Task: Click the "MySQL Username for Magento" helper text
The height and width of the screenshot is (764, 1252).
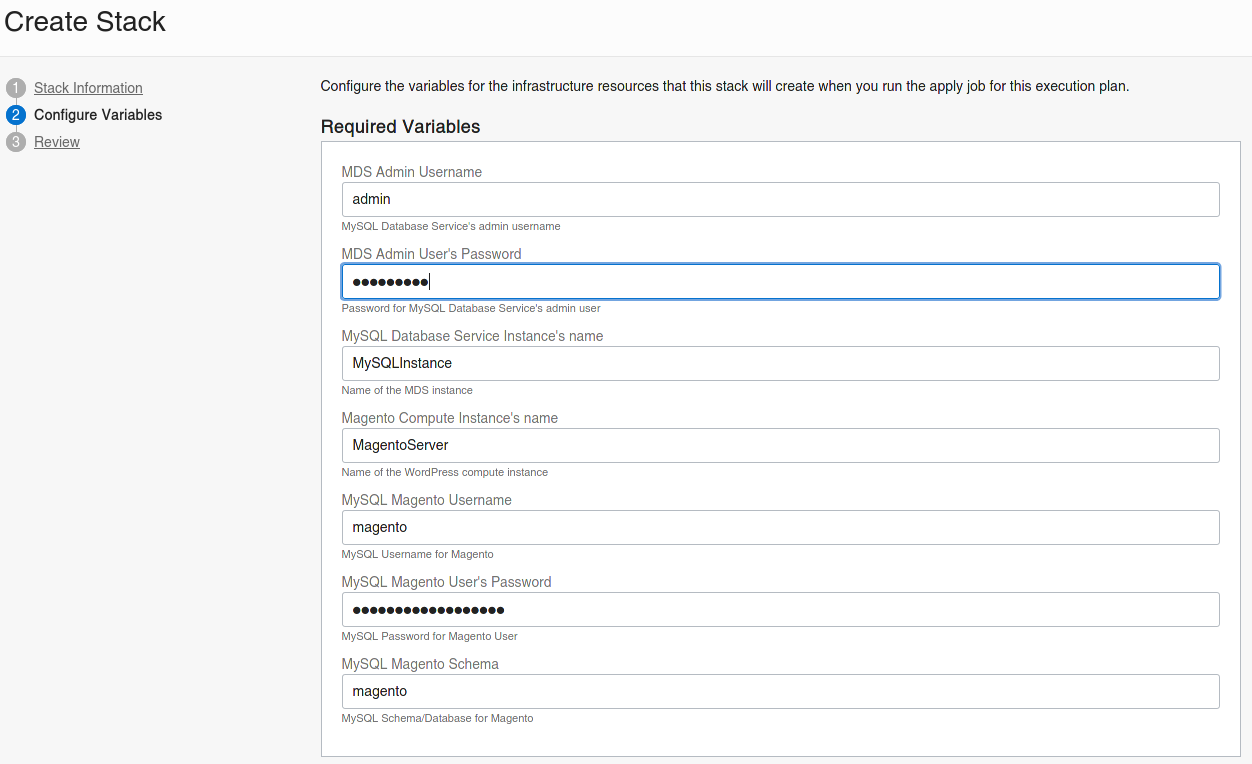Action: click(x=417, y=554)
